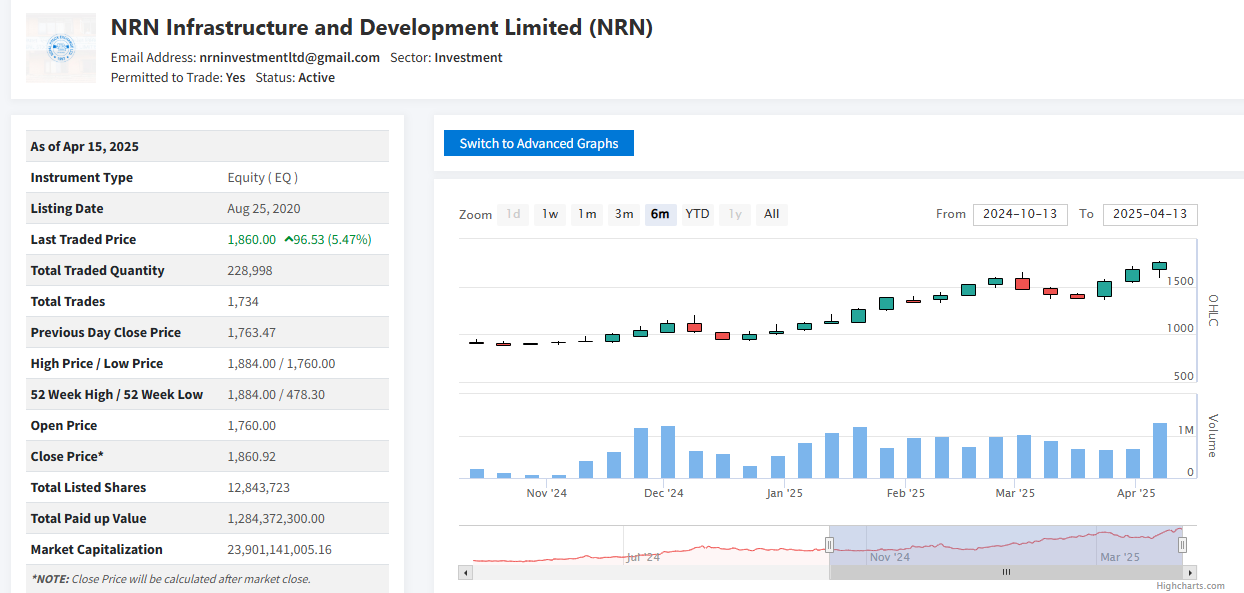The height and width of the screenshot is (593, 1244).
Task: Click the listing date Aug 25, 2020
Action: (x=264, y=208)
